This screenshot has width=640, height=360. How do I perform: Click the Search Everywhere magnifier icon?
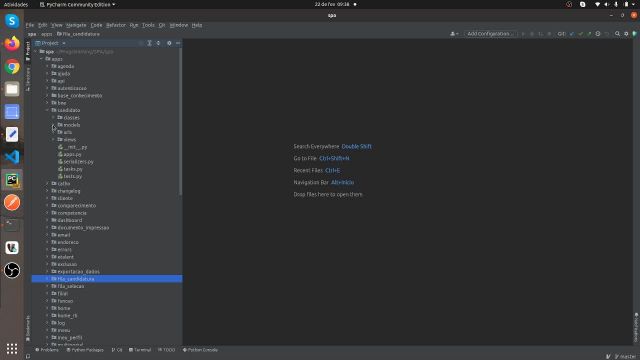pyautogui.click(x=617, y=34)
